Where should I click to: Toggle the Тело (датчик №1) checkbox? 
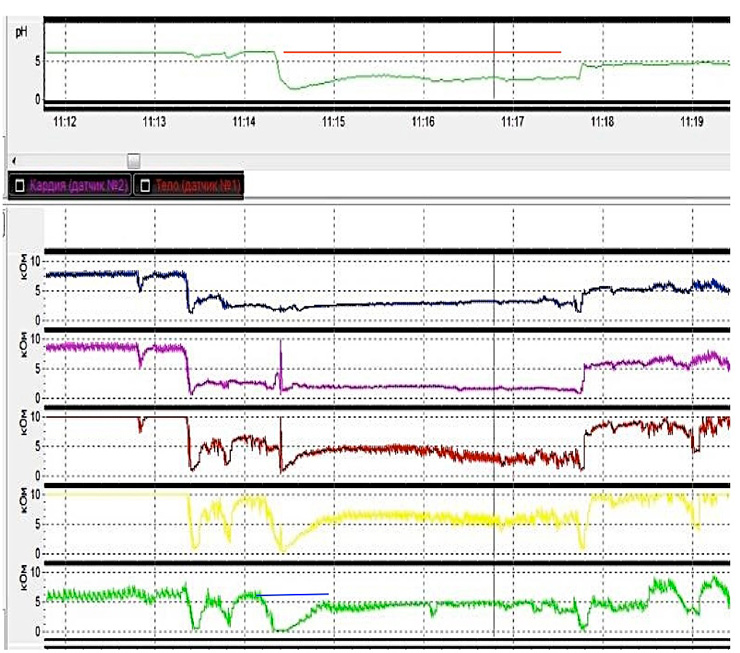145,185
